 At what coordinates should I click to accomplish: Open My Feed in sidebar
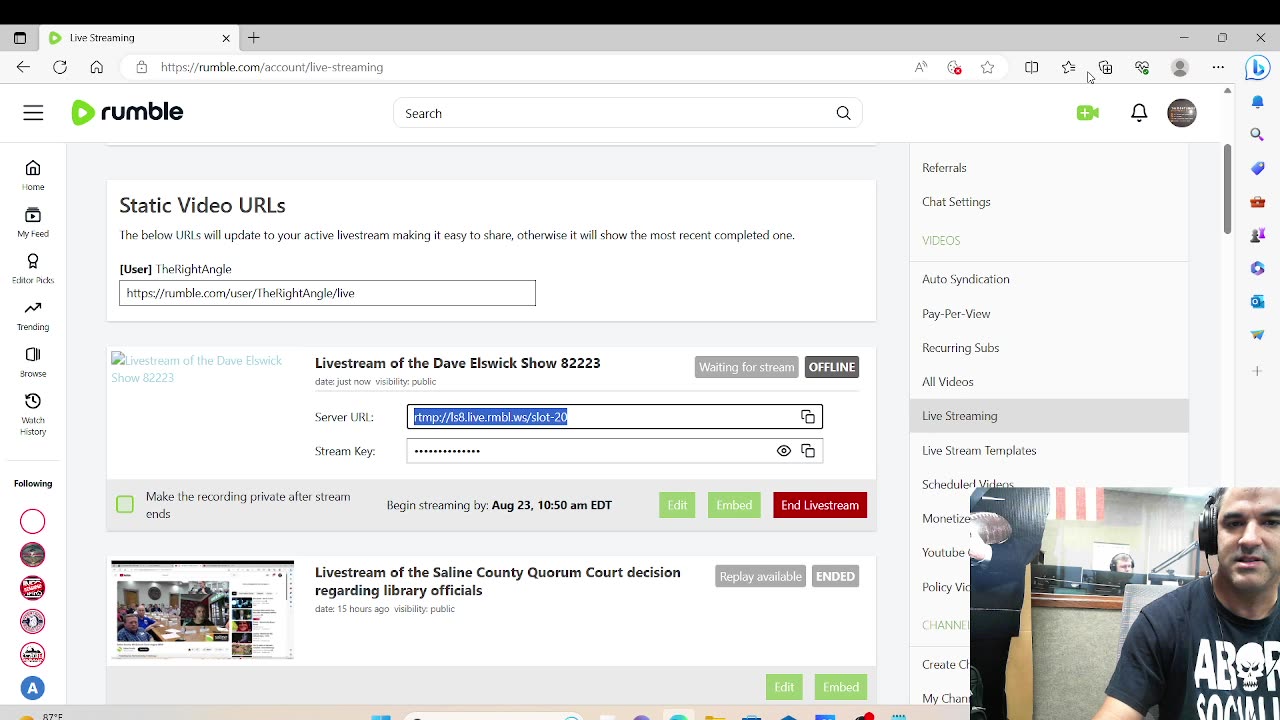[x=33, y=222]
